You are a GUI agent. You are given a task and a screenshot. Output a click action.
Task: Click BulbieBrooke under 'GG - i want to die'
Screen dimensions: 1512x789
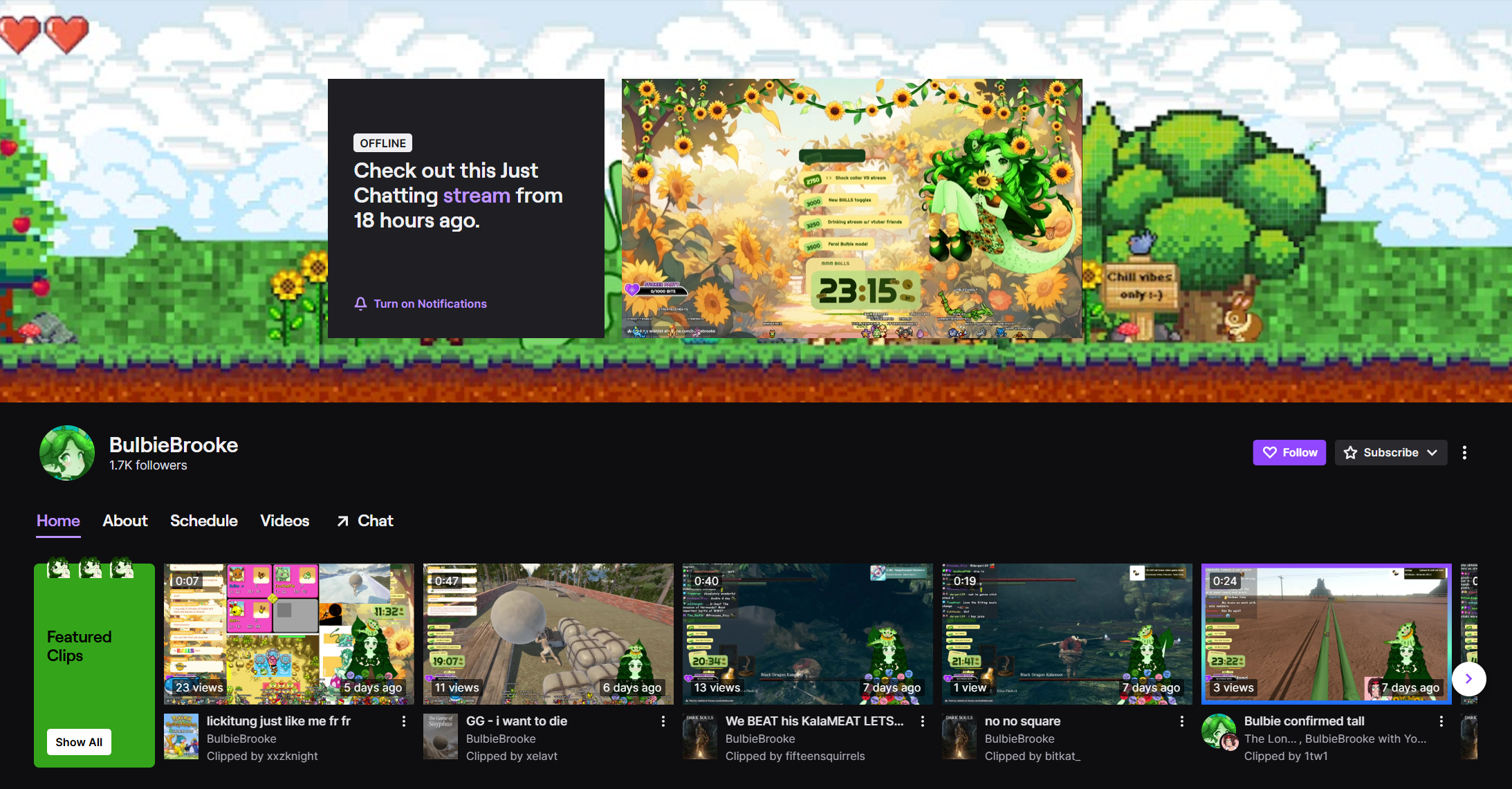click(x=501, y=739)
